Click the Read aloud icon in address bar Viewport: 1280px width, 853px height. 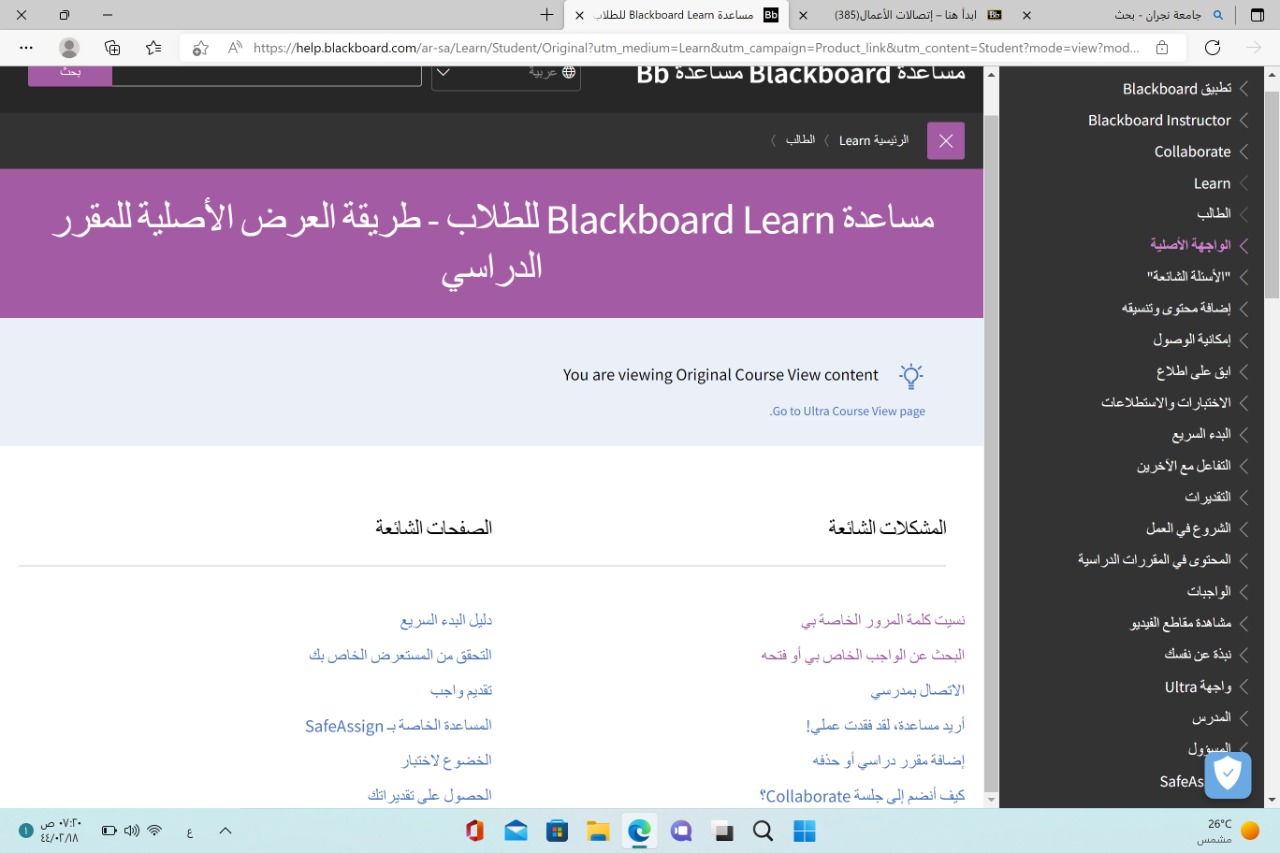235,48
